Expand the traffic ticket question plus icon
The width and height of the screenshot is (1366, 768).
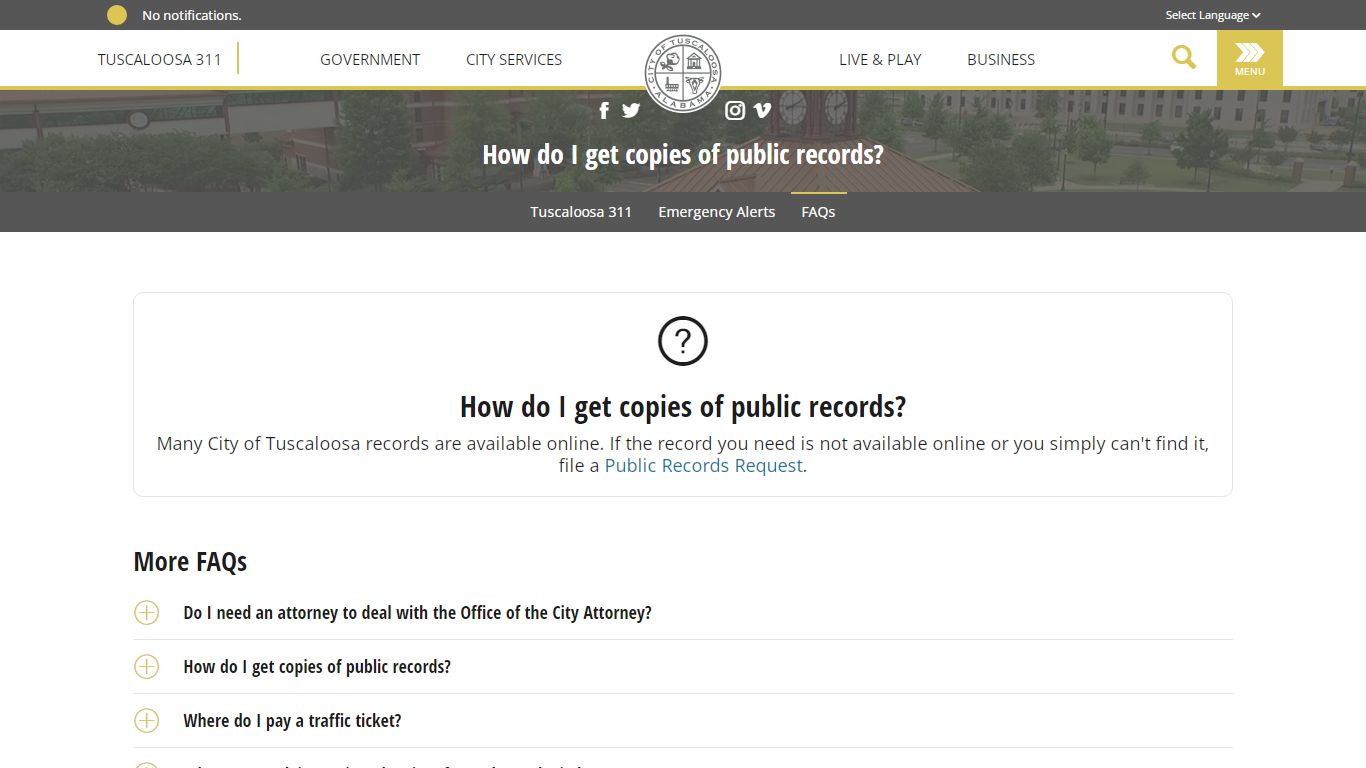click(x=147, y=720)
